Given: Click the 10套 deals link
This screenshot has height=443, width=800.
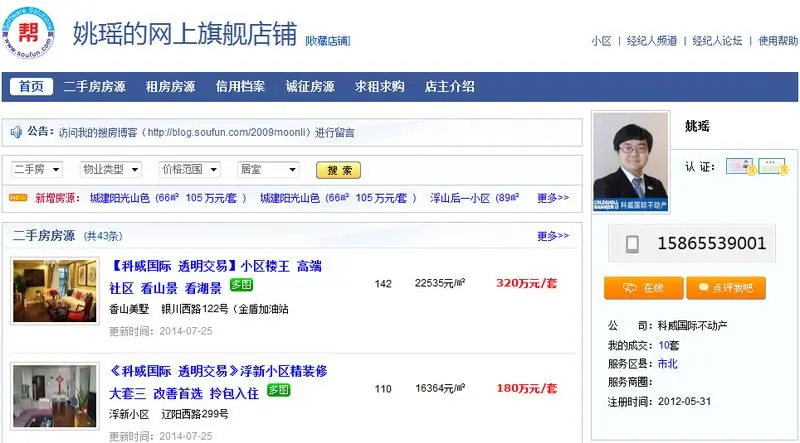Looking at the screenshot, I should pos(668,346).
